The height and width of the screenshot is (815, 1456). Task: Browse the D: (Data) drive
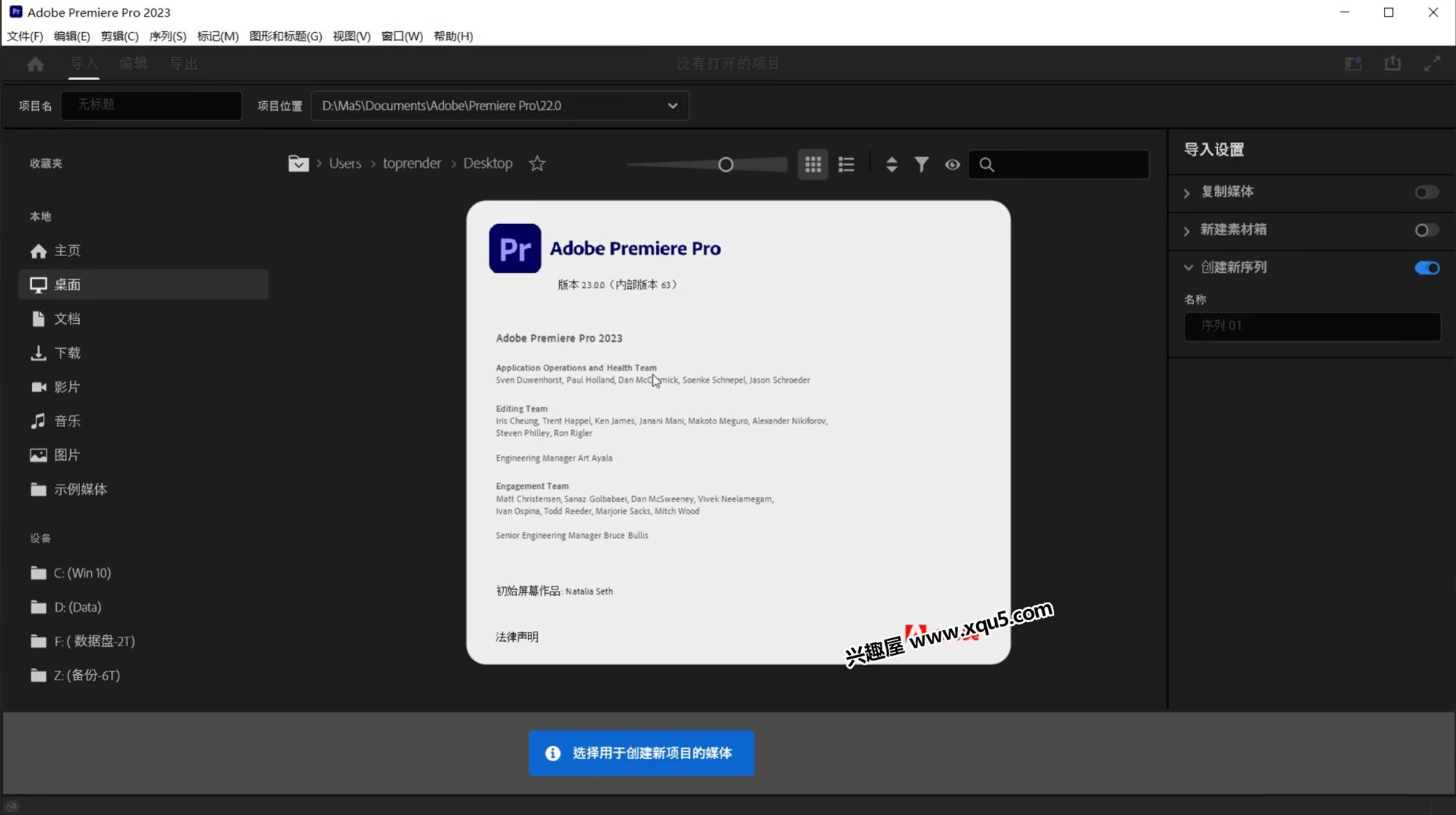143,607
